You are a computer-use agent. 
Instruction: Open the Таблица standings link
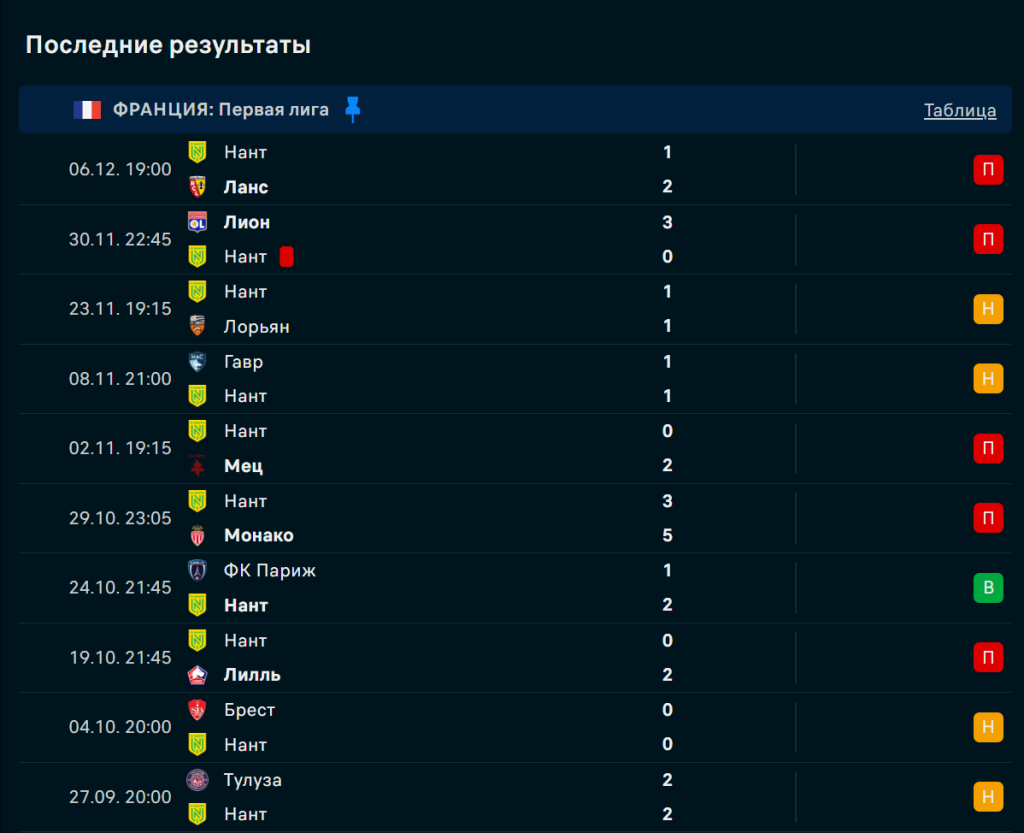coord(959,110)
